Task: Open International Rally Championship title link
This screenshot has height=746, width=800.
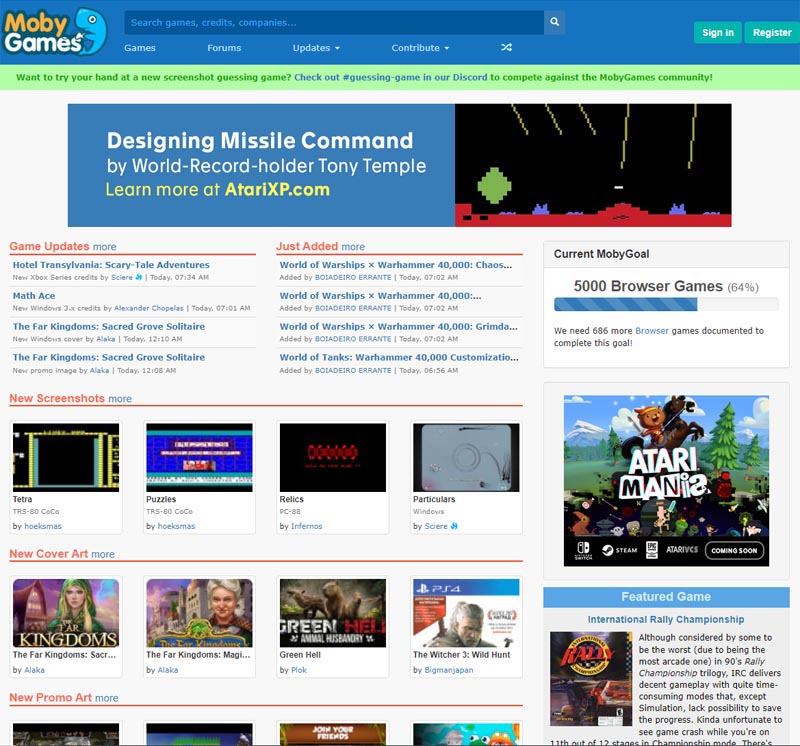Action: point(666,619)
